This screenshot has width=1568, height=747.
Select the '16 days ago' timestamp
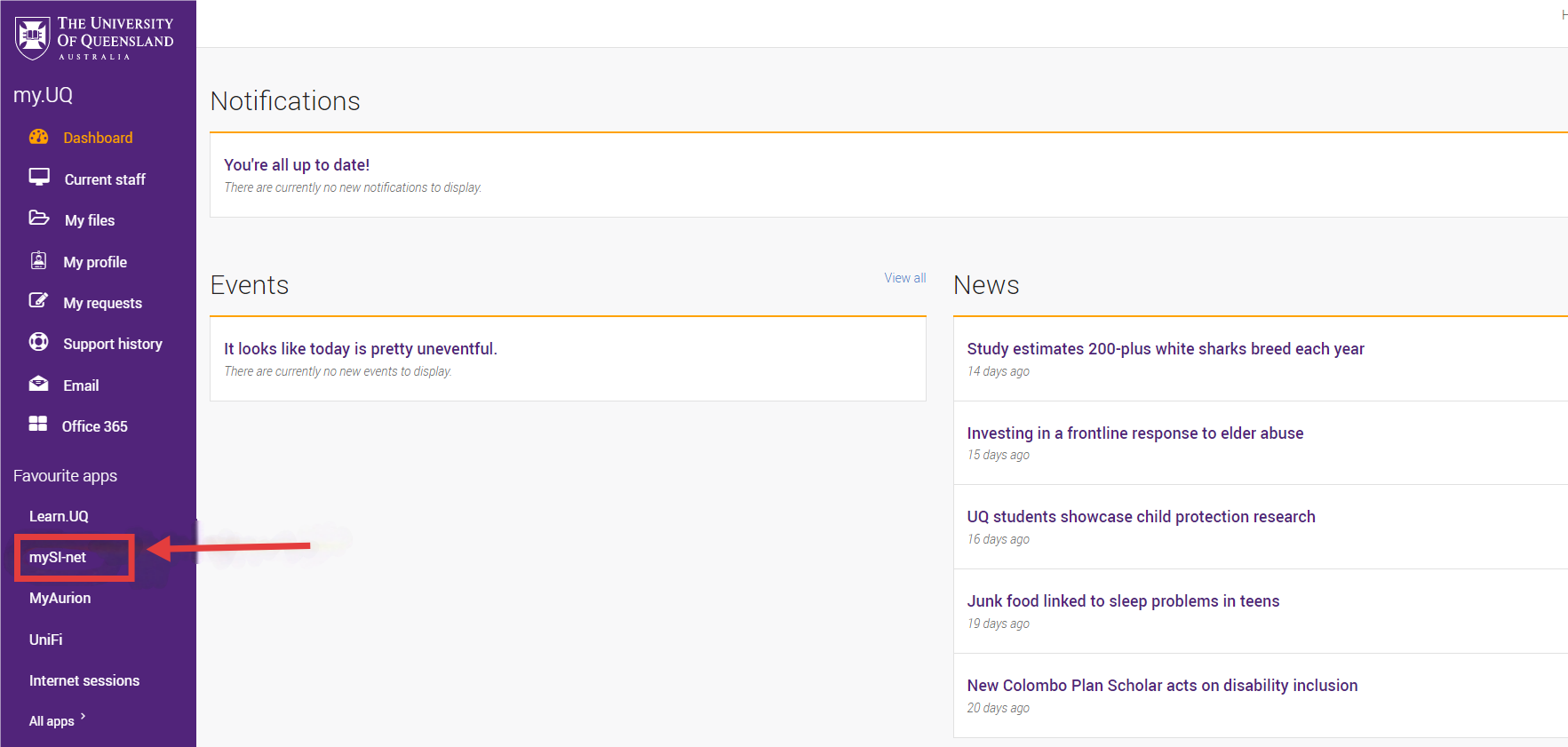[x=999, y=539]
